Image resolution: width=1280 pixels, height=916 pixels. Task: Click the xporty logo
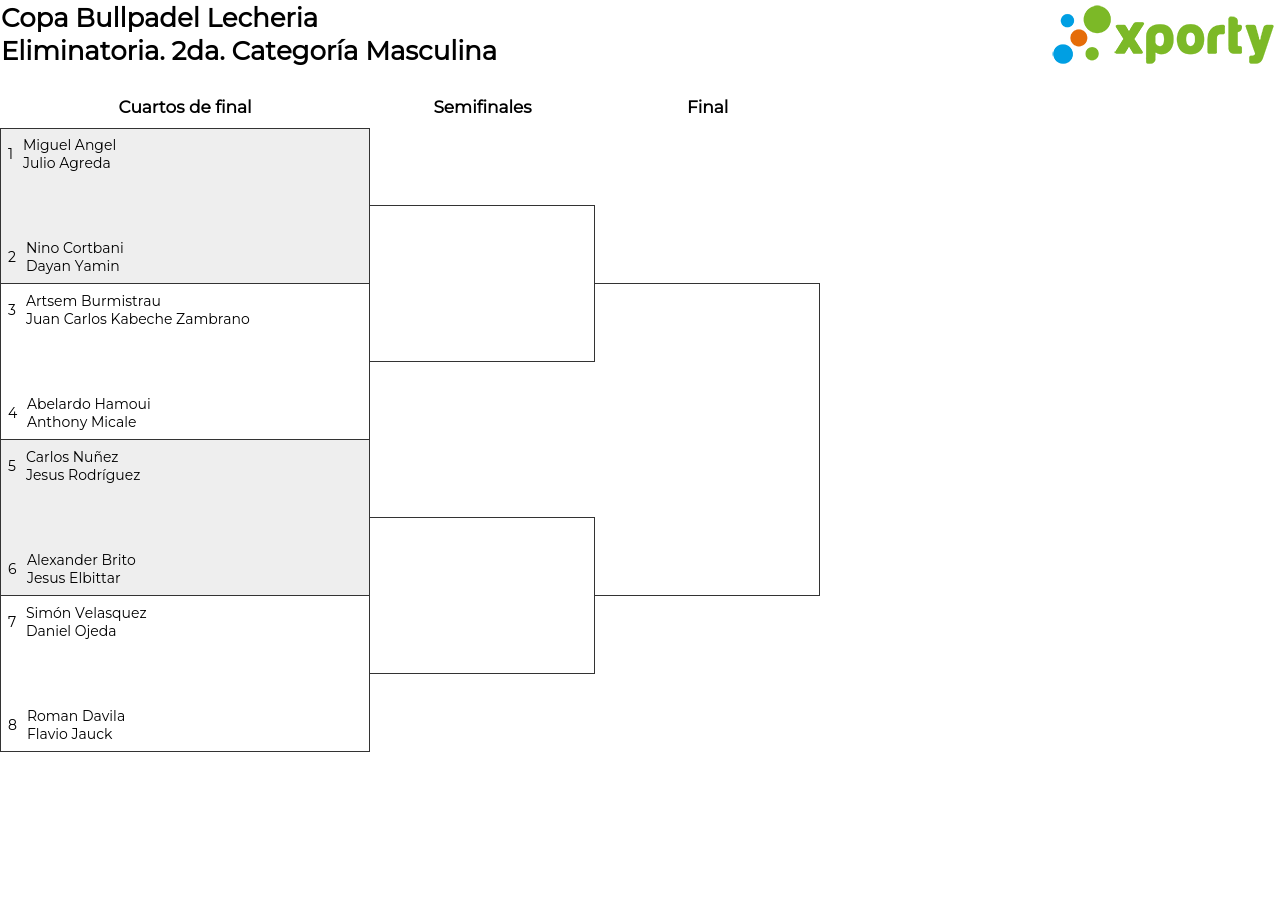tap(1162, 36)
